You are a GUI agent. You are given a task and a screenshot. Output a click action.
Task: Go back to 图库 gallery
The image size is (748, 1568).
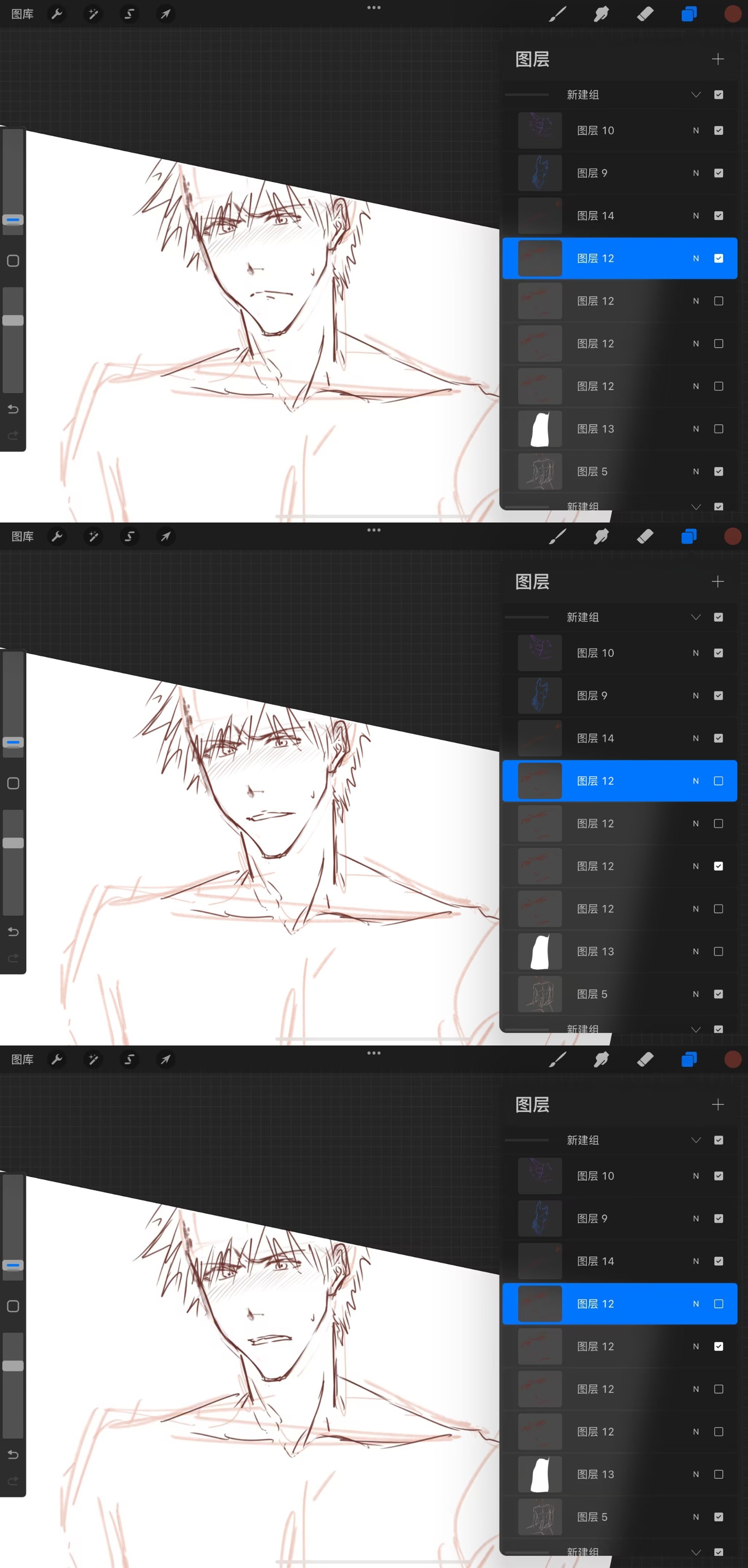(23, 13)
